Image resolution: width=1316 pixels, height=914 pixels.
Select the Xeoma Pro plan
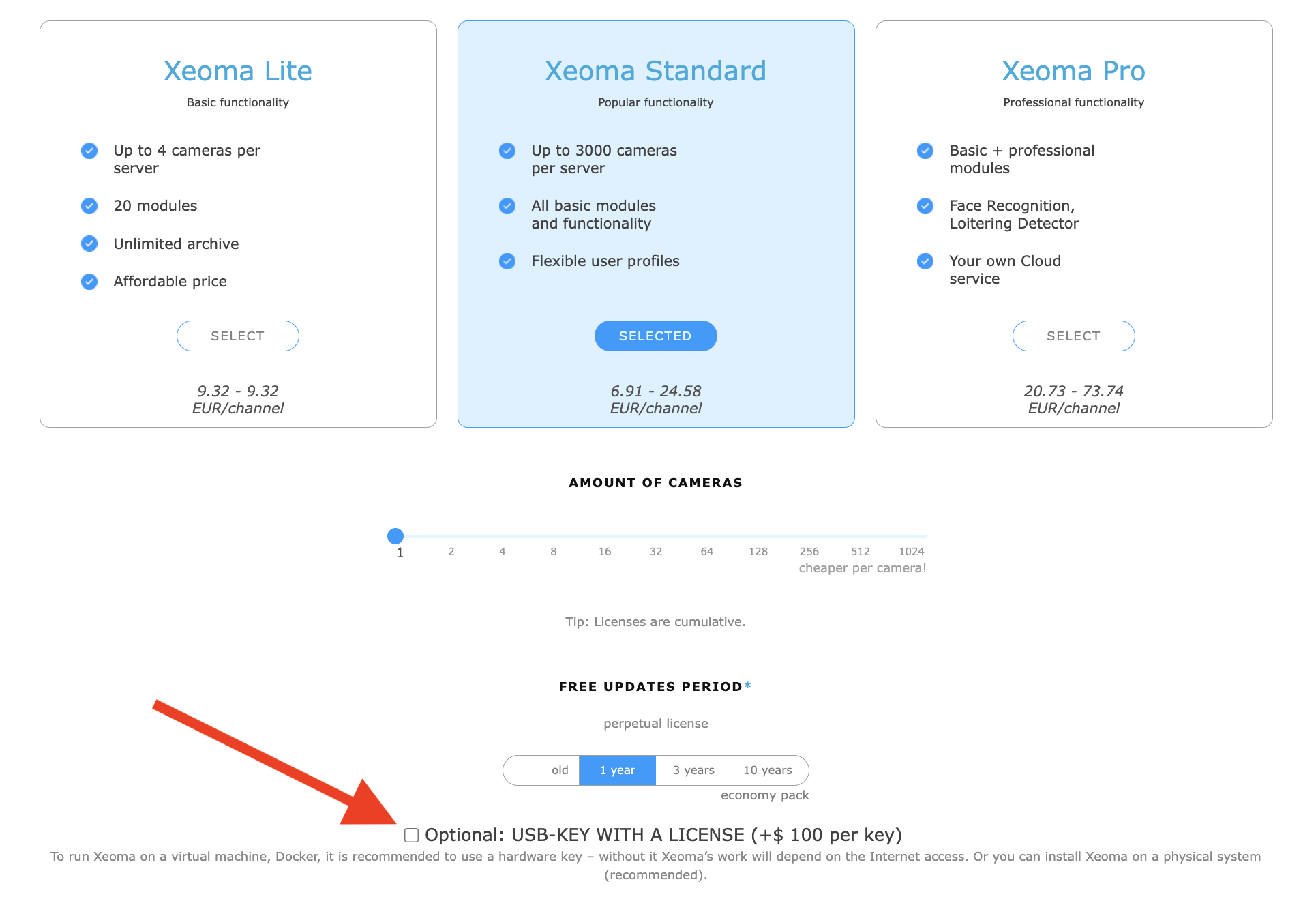[1073, 336]
